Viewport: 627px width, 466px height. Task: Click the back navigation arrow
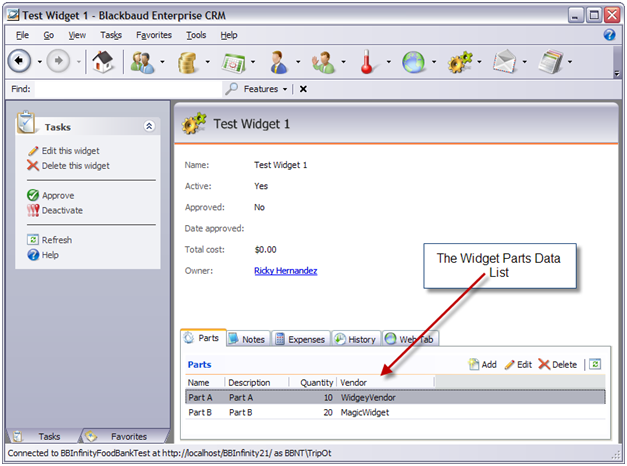[19, 62]
